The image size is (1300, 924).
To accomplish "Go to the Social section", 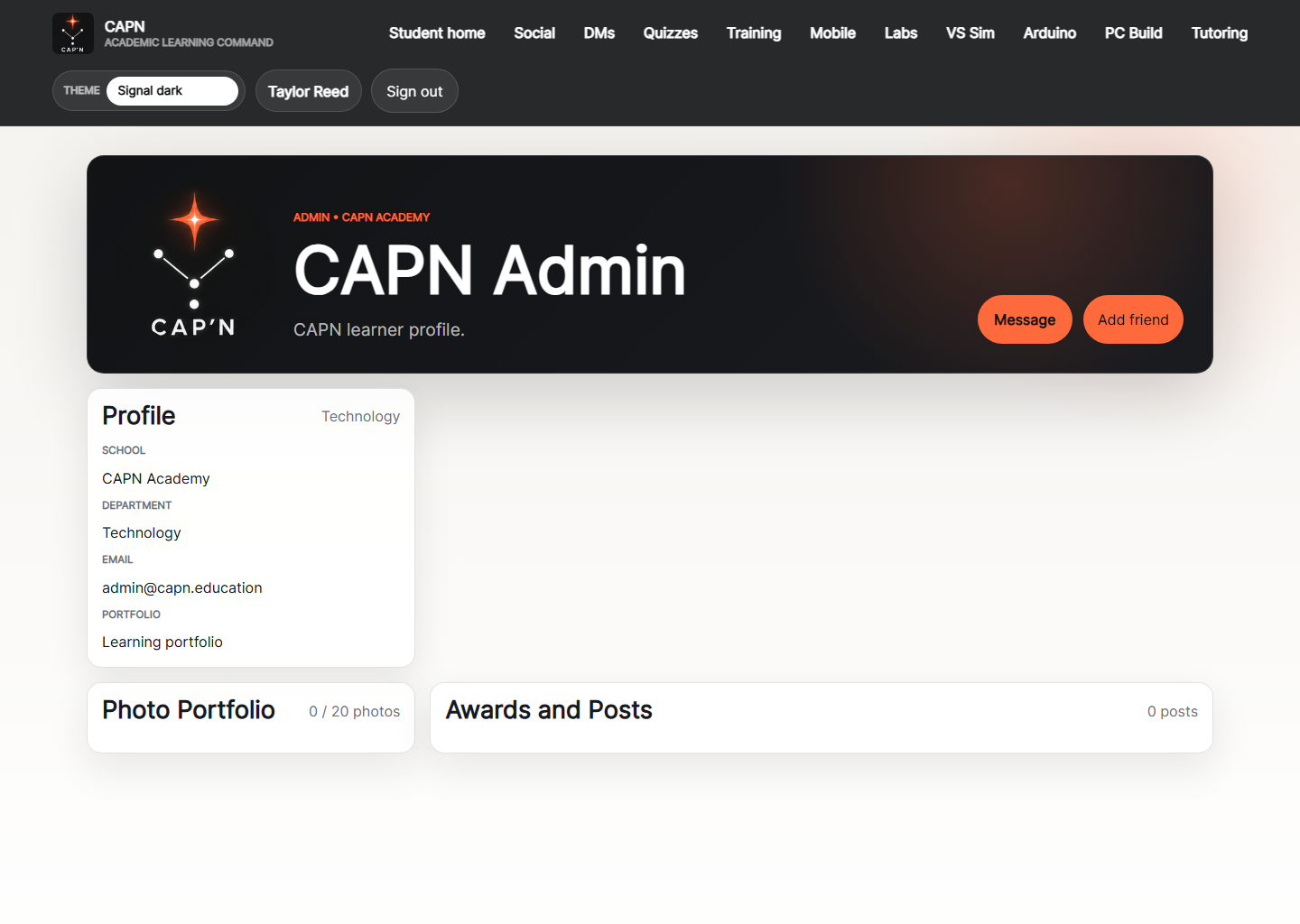I will (x=534, y=33).
